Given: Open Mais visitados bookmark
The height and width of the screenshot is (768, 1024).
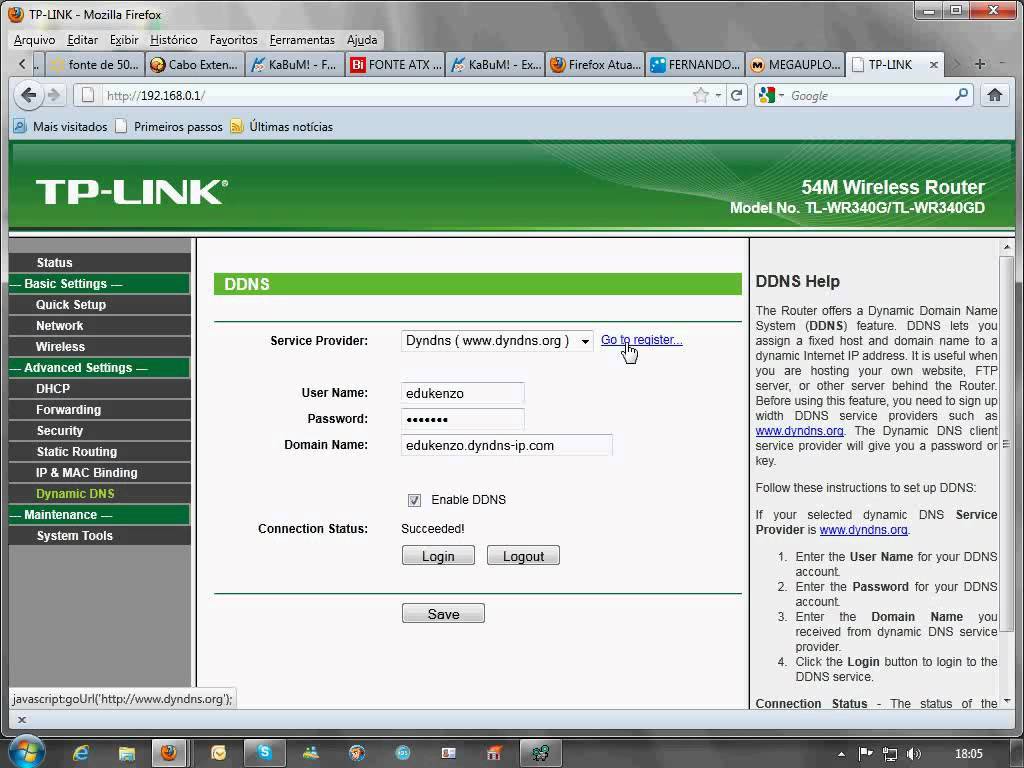Looking at the screenshot, I should tap(61, 127).
